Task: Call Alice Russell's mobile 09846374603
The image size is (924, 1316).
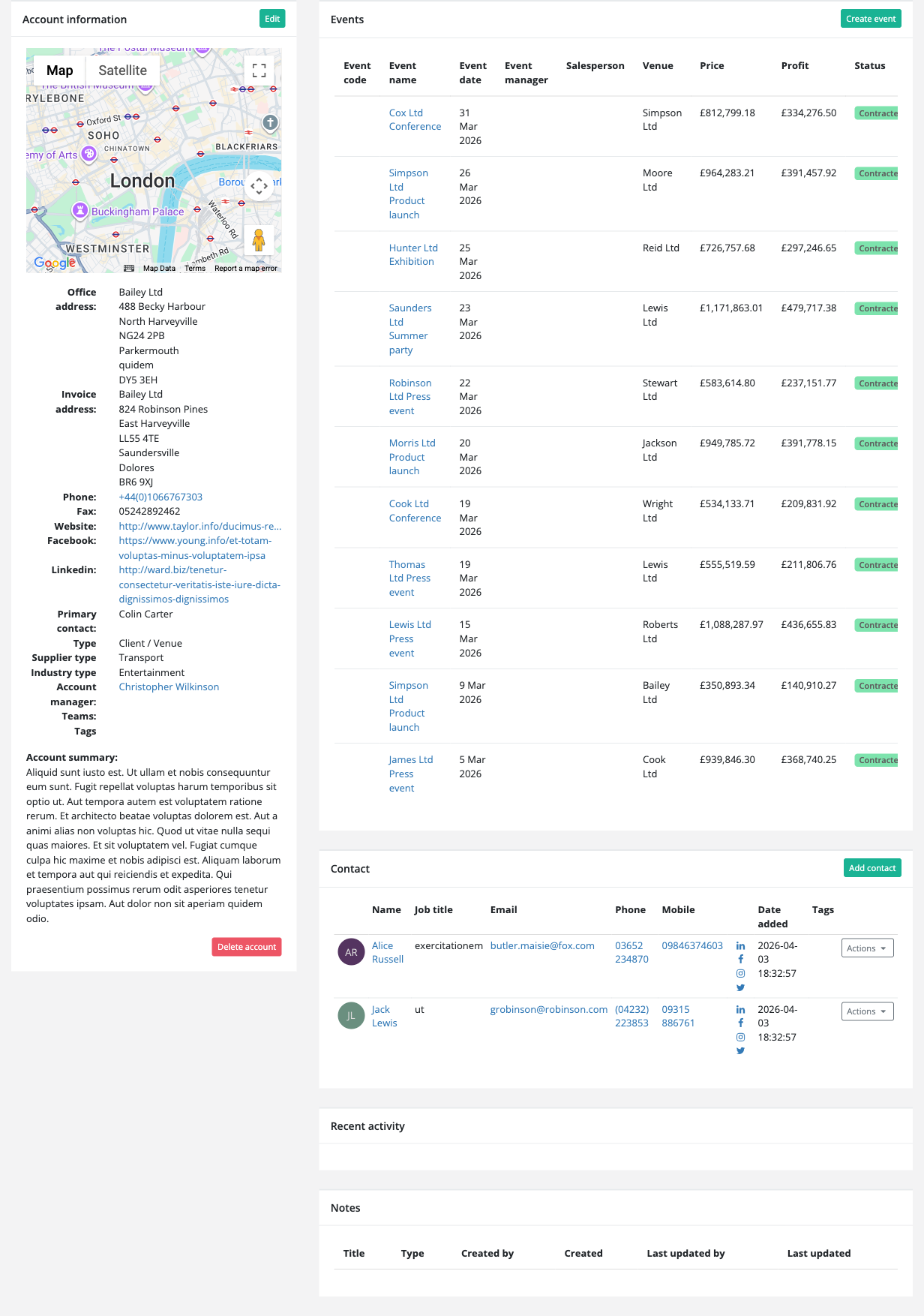Action: coord(692,945)
